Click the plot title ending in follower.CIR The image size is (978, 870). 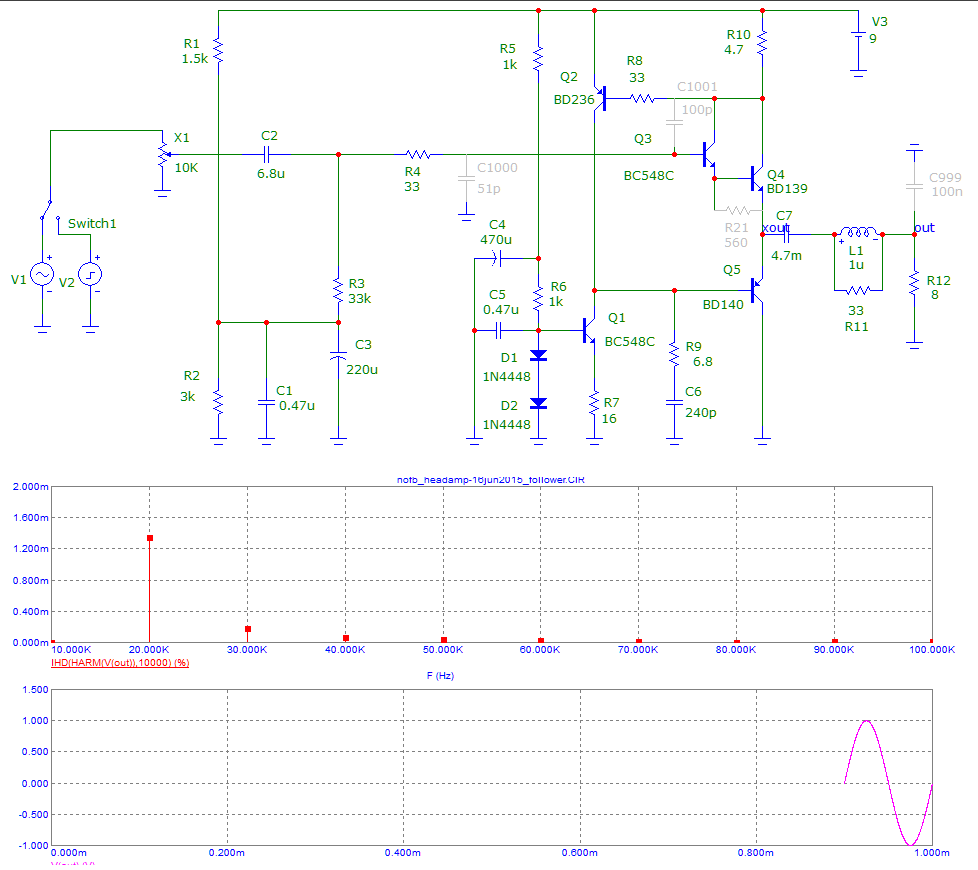[x=491, y=480]
